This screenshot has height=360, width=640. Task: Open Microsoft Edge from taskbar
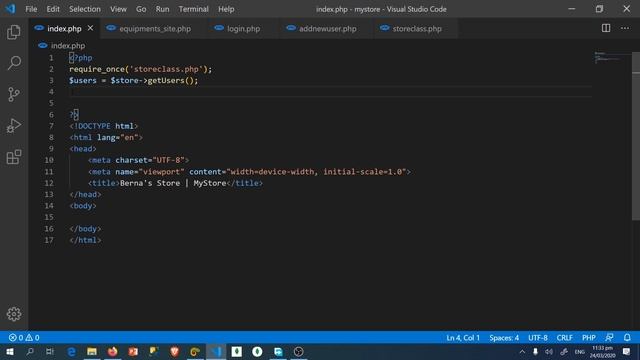coord(71,351)
